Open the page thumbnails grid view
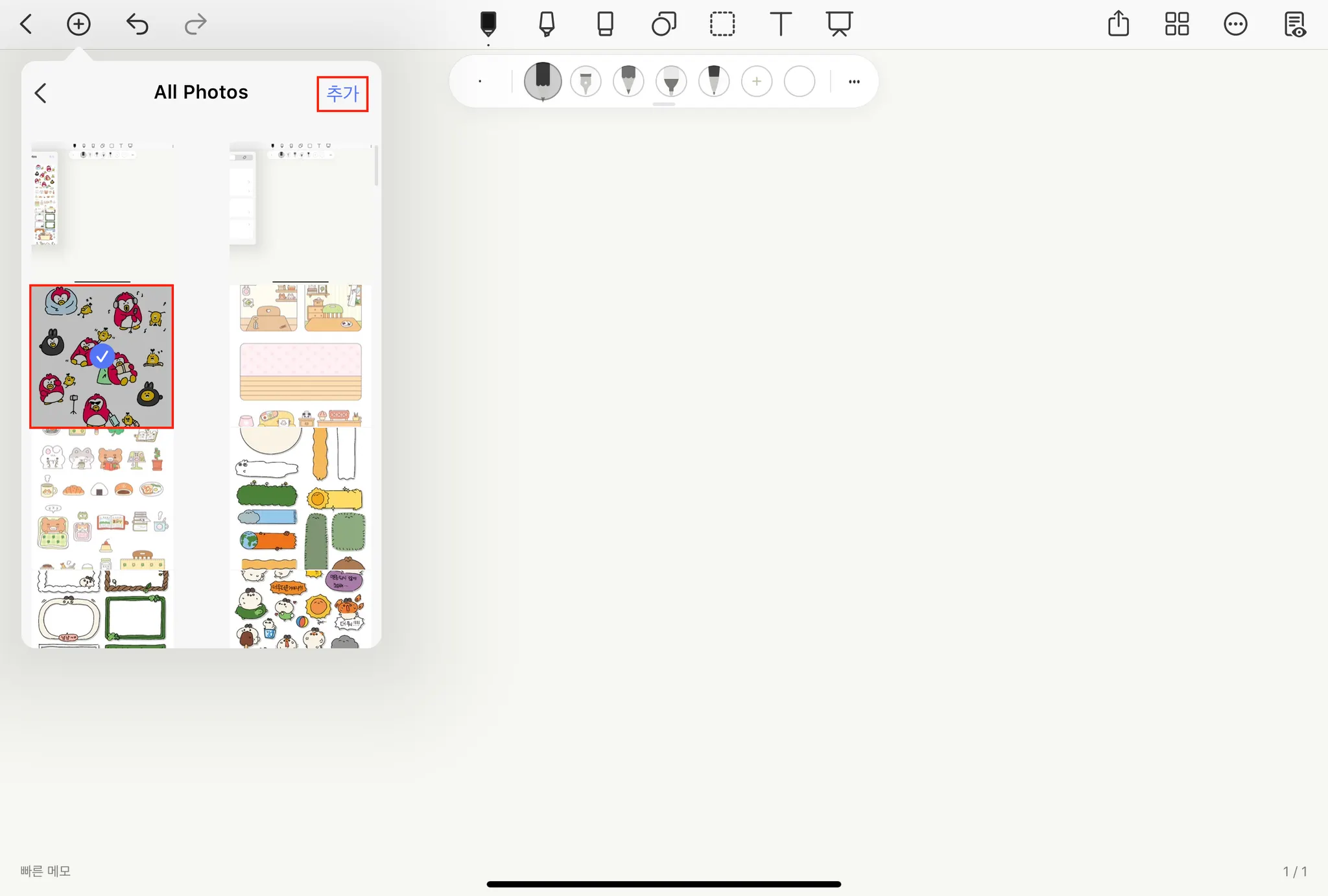Image resolution: width=1328 pixels, height=896 pixels. (x=1177, y=25)
